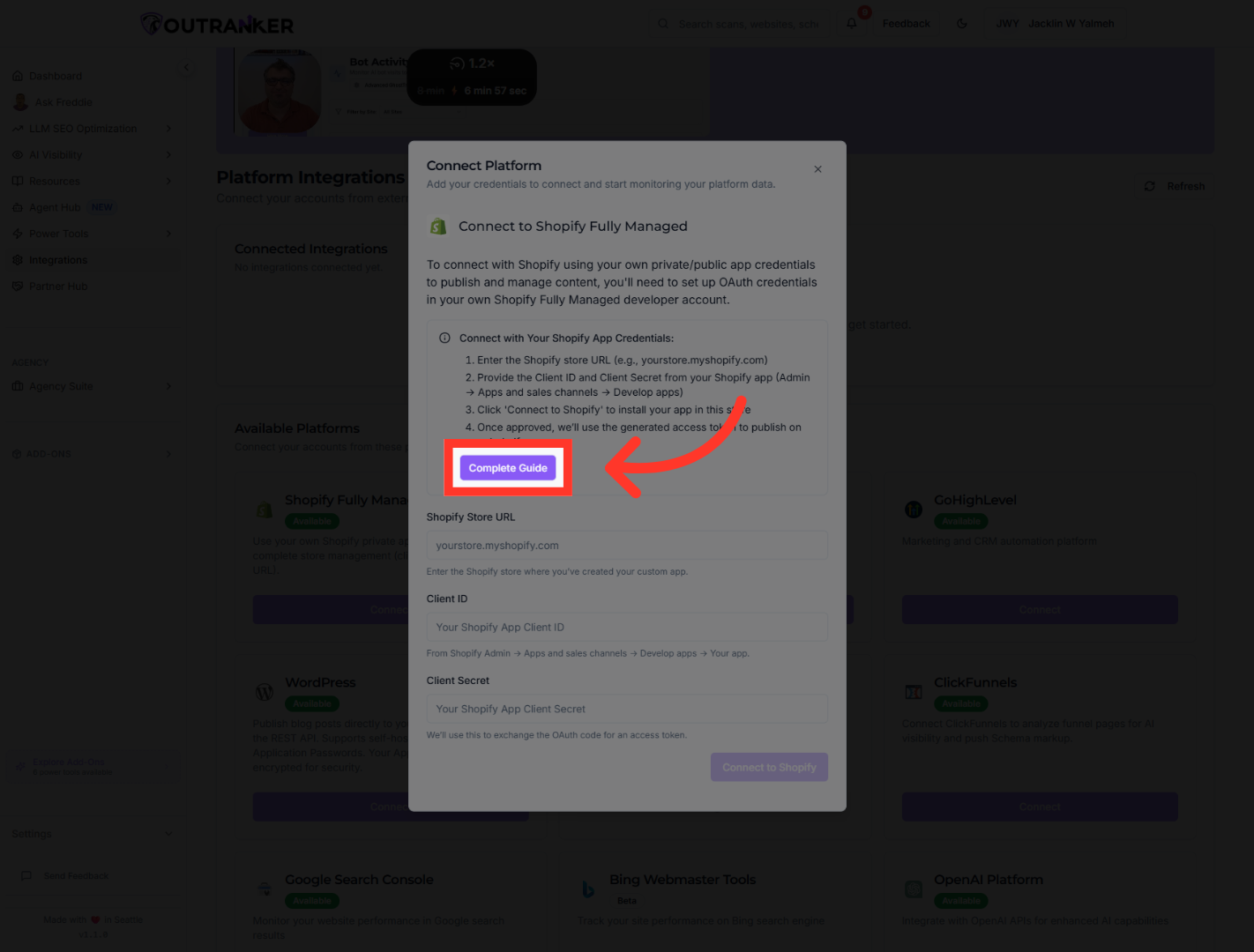
Task: Focus the Client Secret input field
Action: [x=626, y=709]
